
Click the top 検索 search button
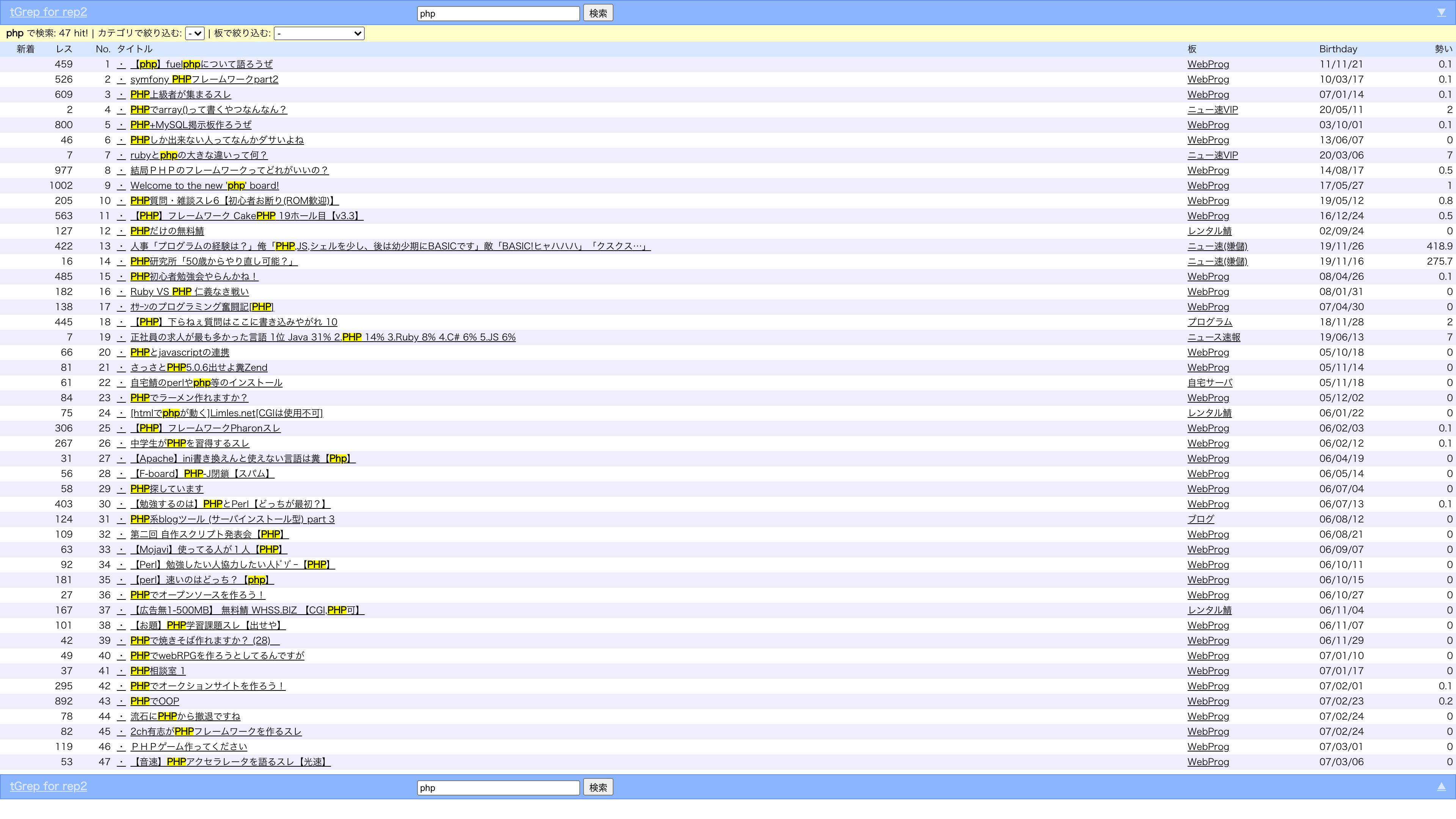598,13
